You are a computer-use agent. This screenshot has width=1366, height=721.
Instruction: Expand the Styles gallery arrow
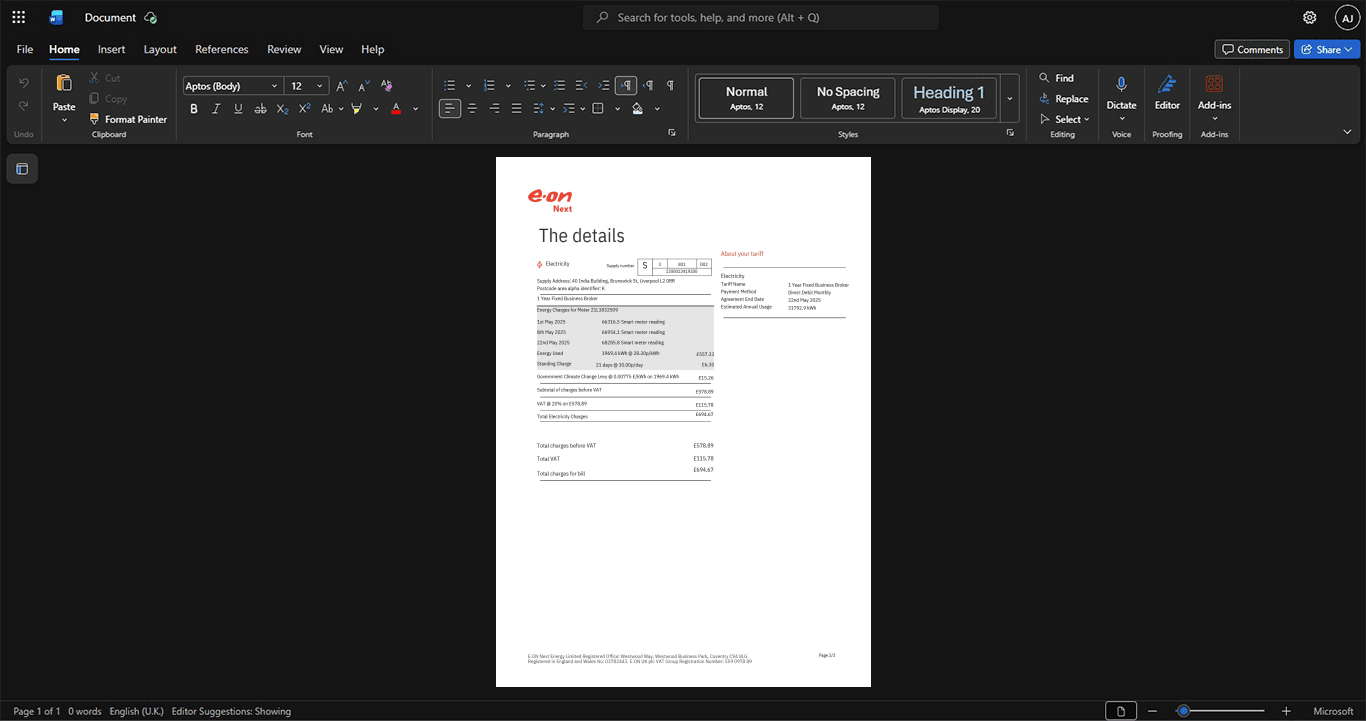coord(1010,98)
